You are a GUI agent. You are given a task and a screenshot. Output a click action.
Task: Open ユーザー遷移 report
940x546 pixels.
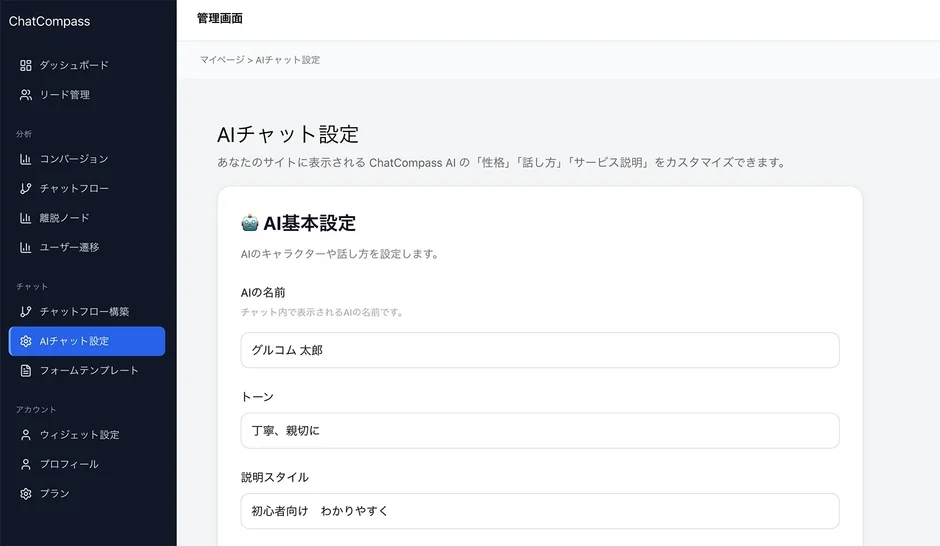tap(87, 247)
